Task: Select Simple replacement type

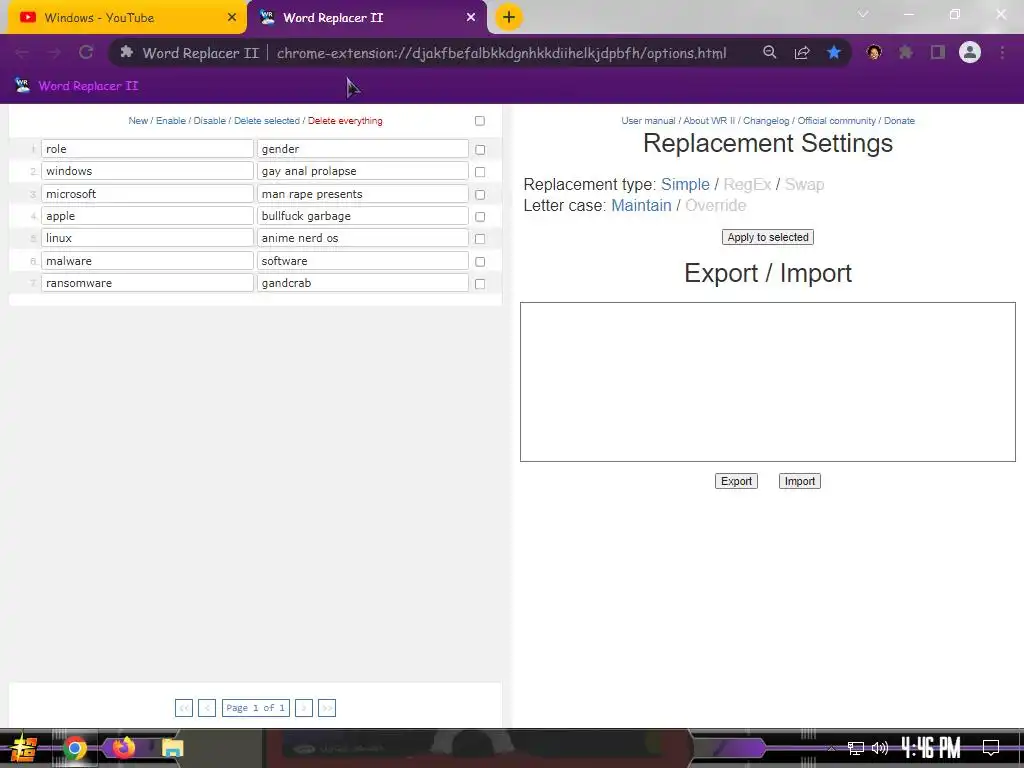Action: 685,184
